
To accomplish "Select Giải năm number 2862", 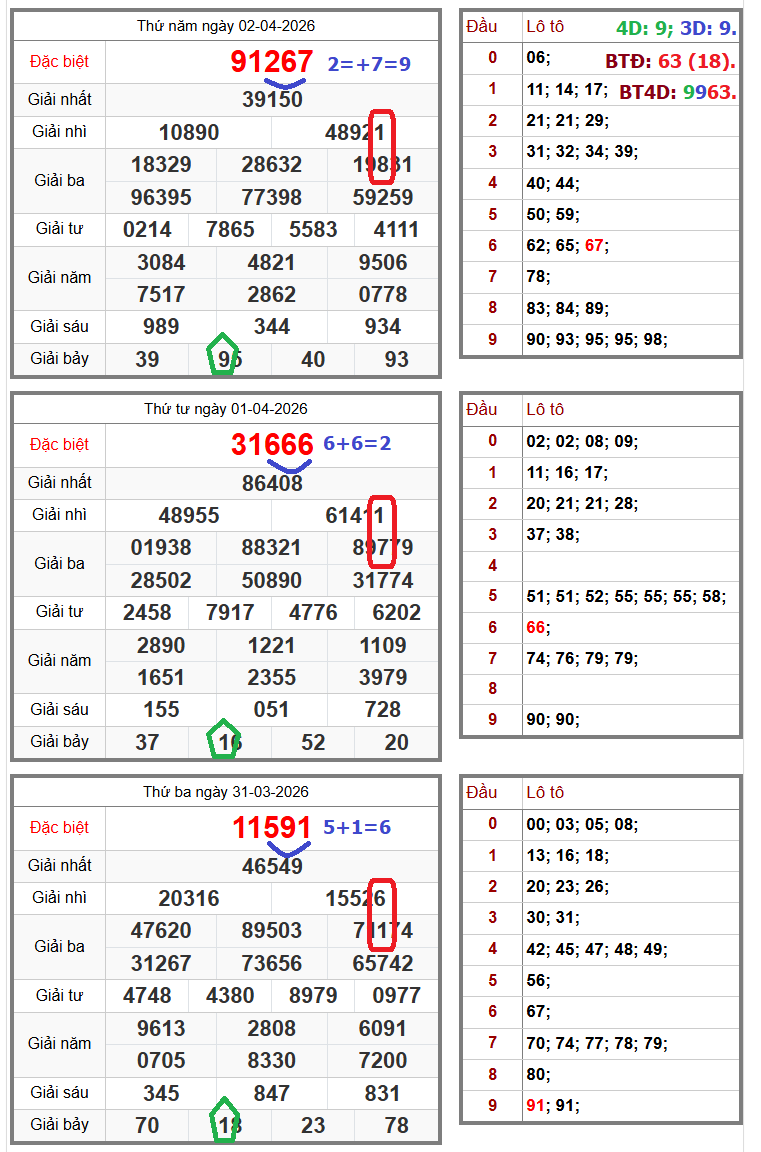I will 272,295.
